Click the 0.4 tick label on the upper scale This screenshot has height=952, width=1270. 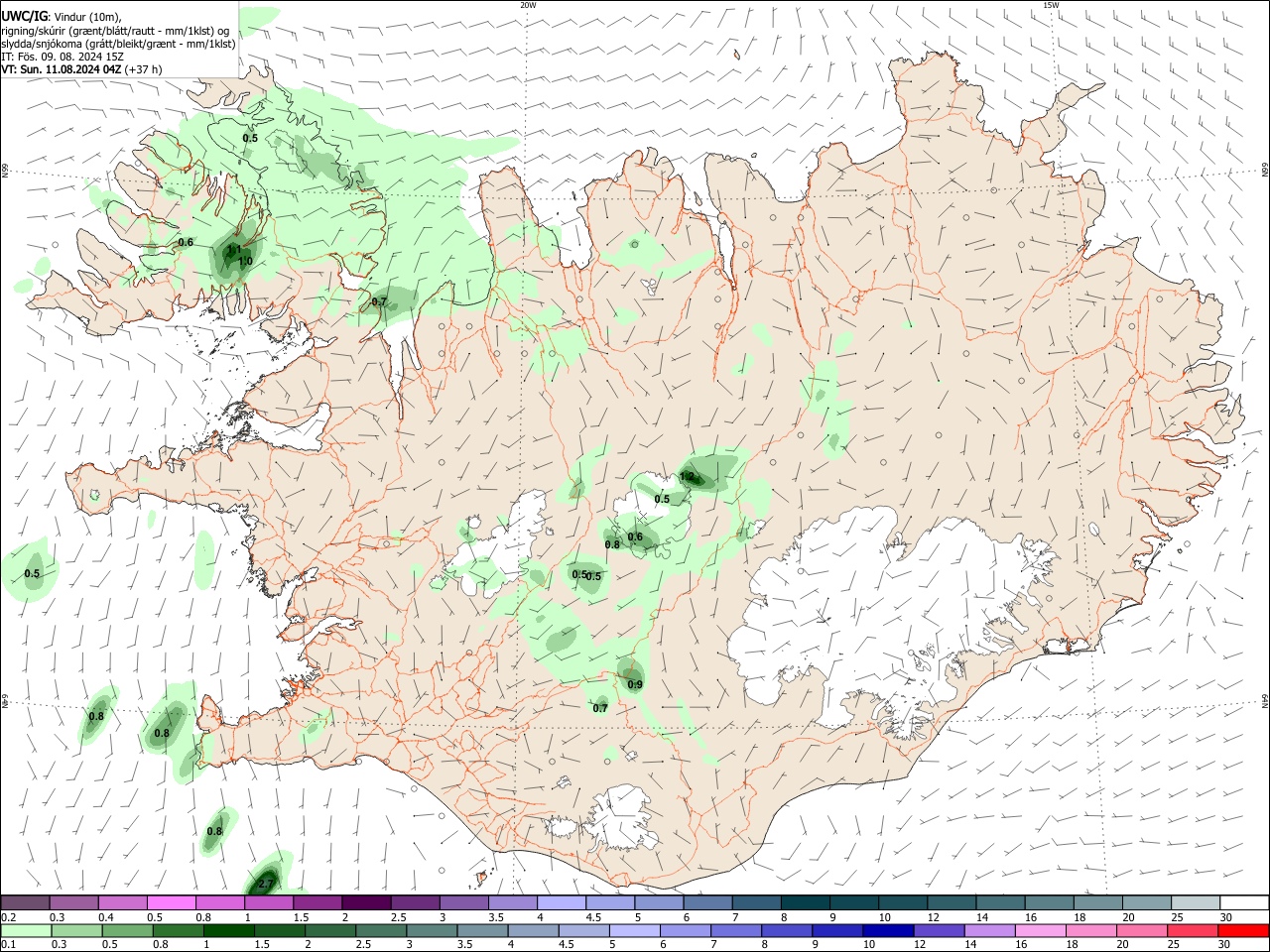(x=106, y=917)
